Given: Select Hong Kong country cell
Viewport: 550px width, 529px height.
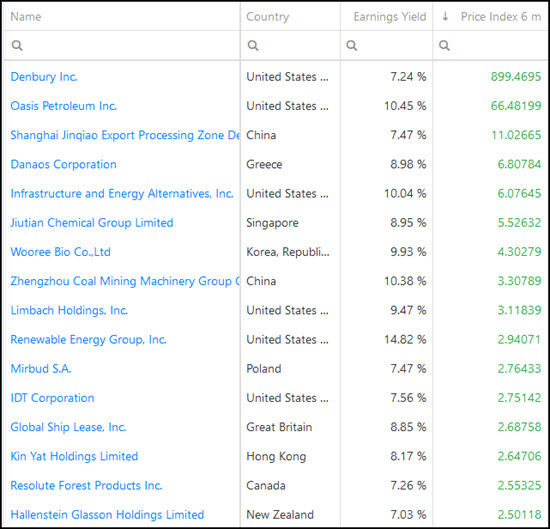Looking at the screenshot, I should [x=276, y=456].
